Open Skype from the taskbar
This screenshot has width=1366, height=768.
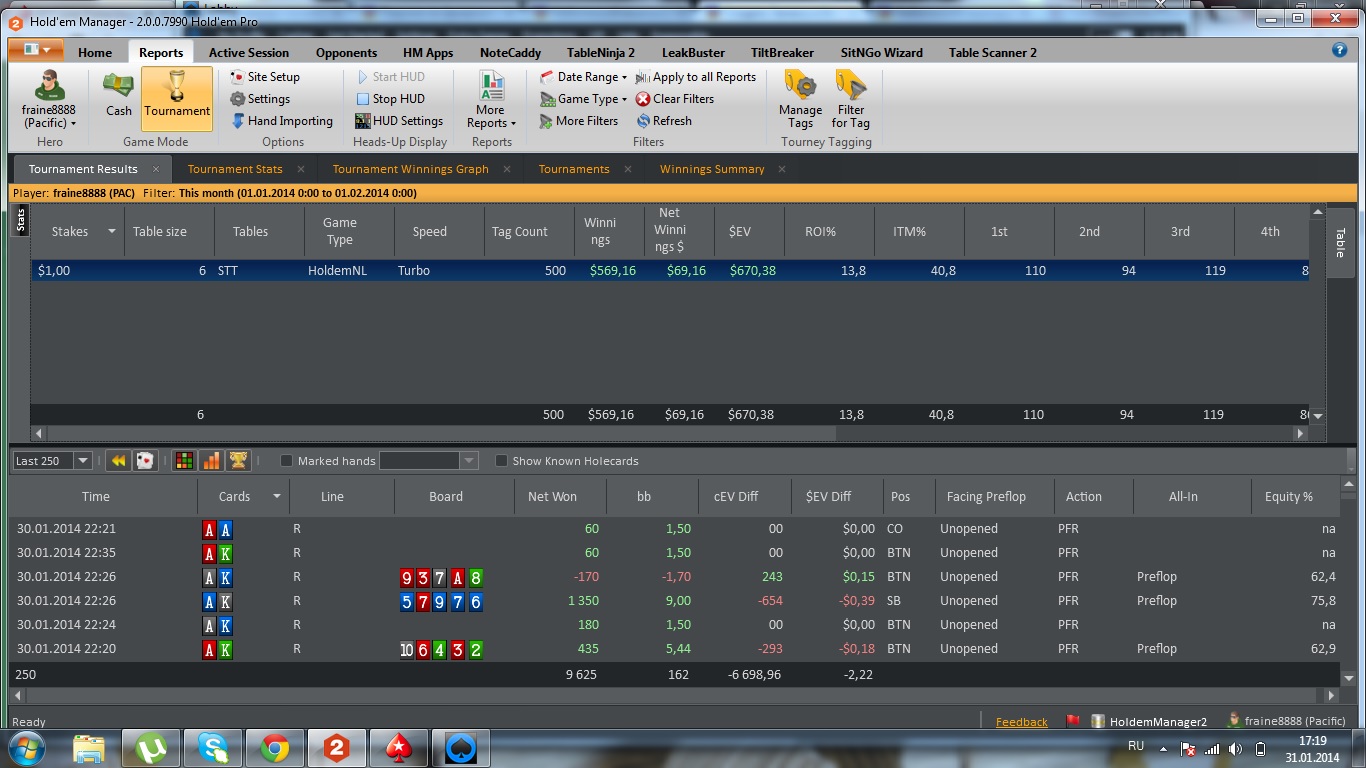pos(213,747)
